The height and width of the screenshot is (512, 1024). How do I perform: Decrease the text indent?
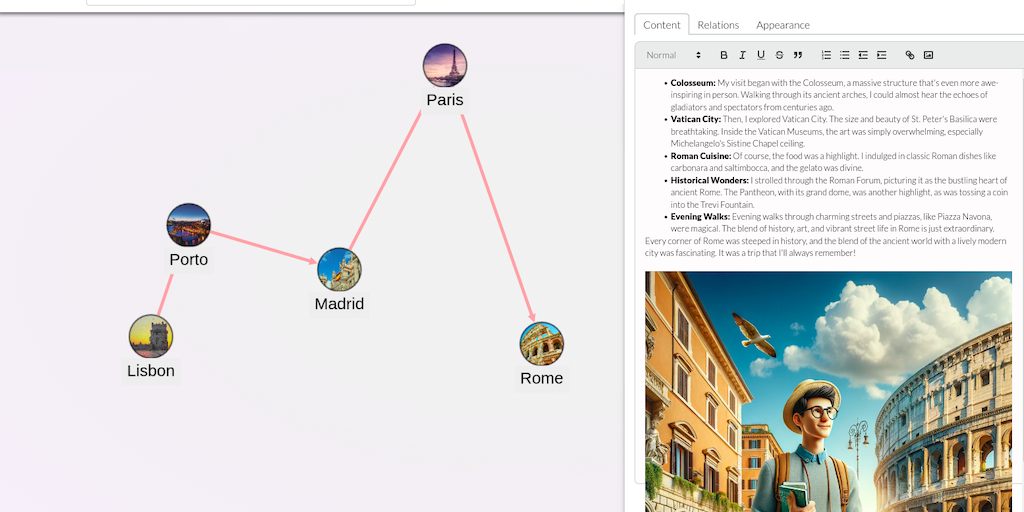coord(863,55)
